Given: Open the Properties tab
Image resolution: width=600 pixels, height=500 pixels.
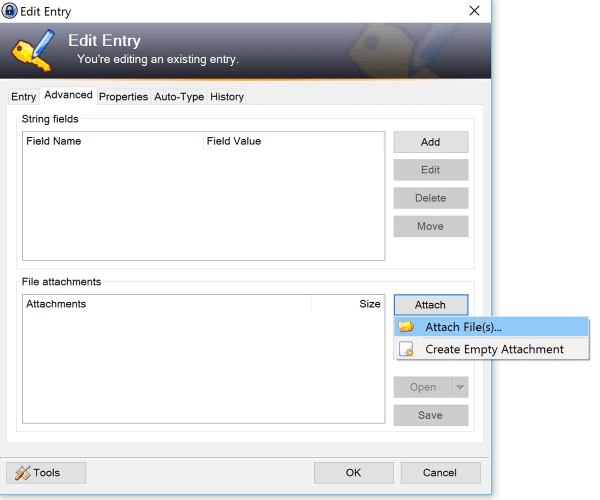Looking at the screenshot, I should [123, 97].
